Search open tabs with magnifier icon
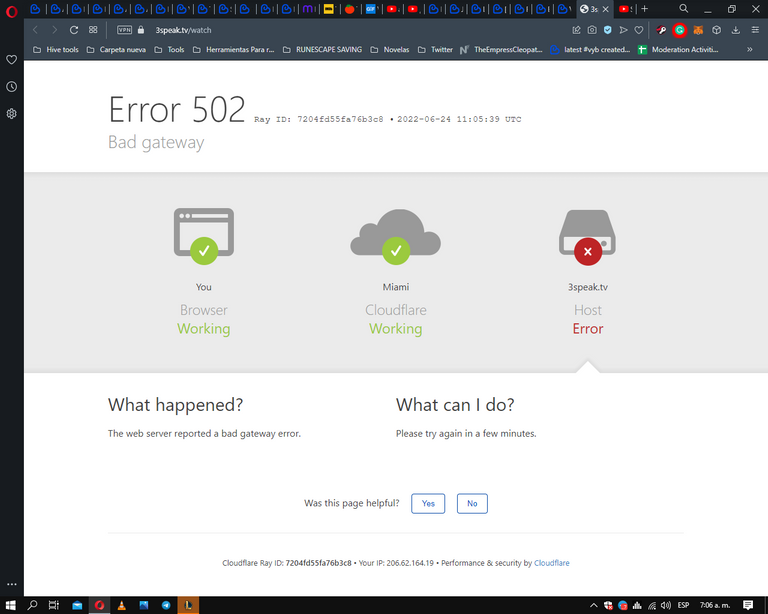Image resolution: width=768 pixels, height=614 pixels. tap(684, 8)
